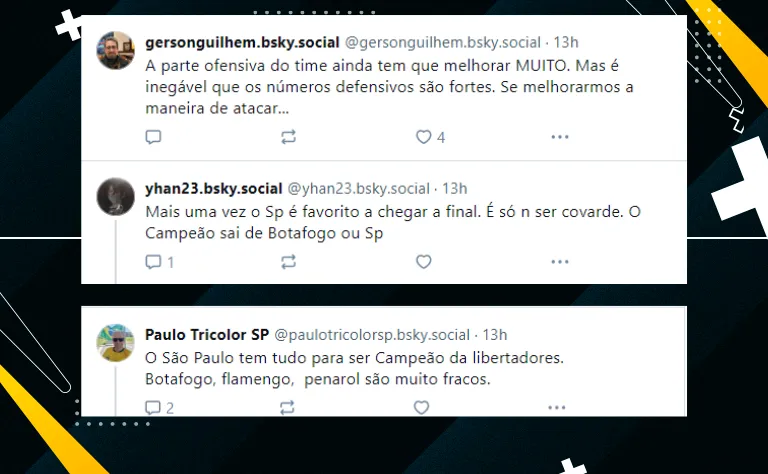The height and width of the screenshot is (474, 768).
Task: Open Paulo Tricolor SP's profile avatar
Action: (116, 342)
